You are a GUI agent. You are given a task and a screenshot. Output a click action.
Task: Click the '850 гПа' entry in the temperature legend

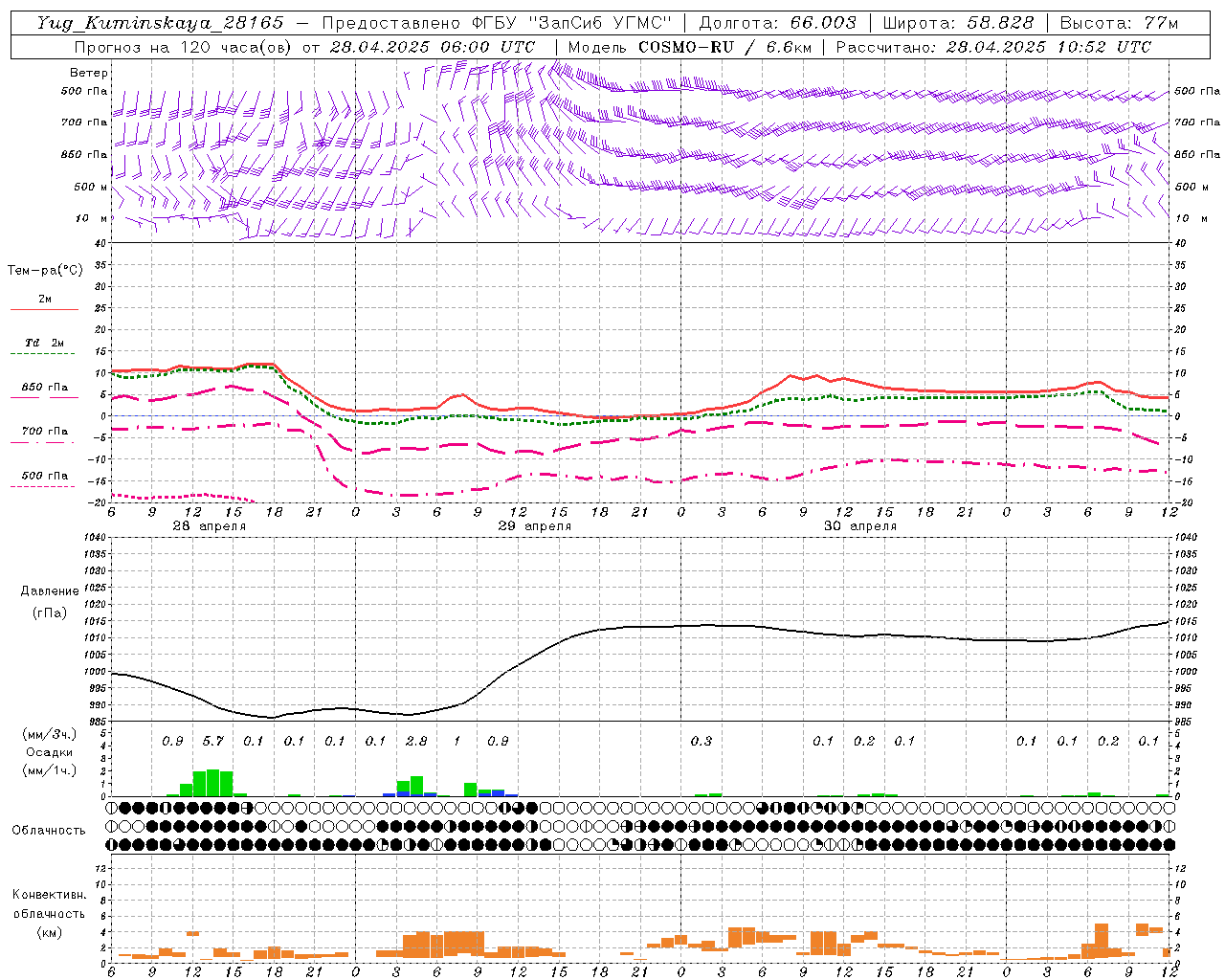44,388
